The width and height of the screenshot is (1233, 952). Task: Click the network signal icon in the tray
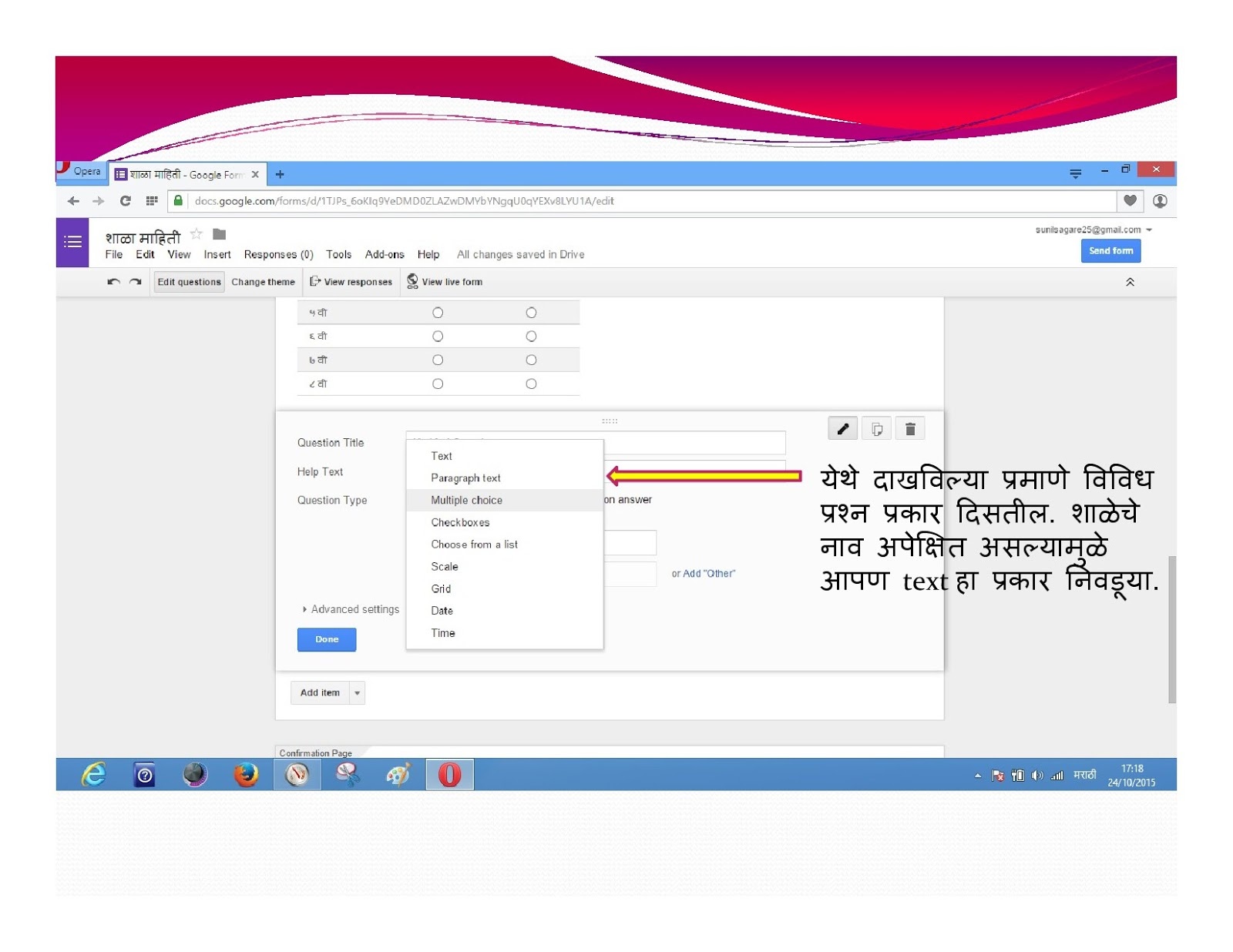click(x=1057, y=776)
